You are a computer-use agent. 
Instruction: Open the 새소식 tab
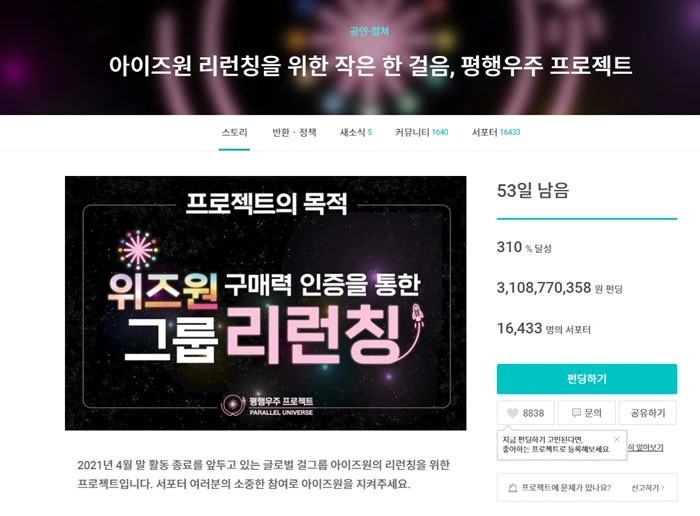(x=356, y=132)
